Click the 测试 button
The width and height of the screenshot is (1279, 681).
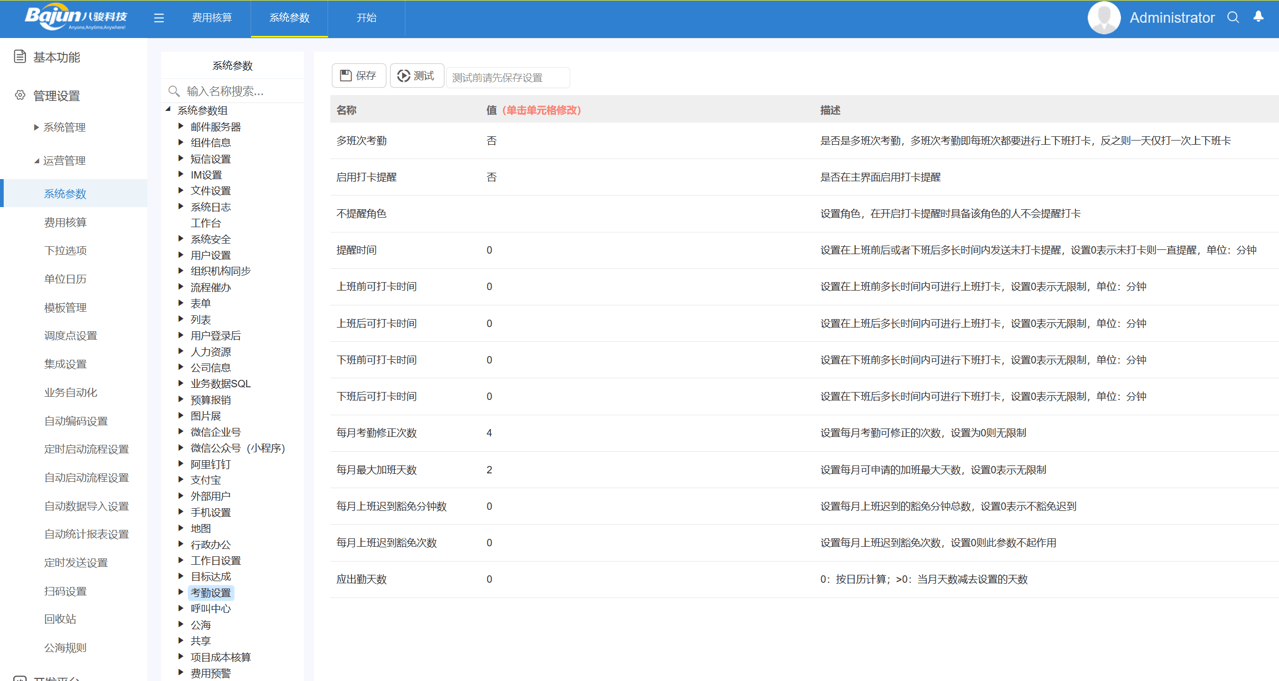pos(416,74)
